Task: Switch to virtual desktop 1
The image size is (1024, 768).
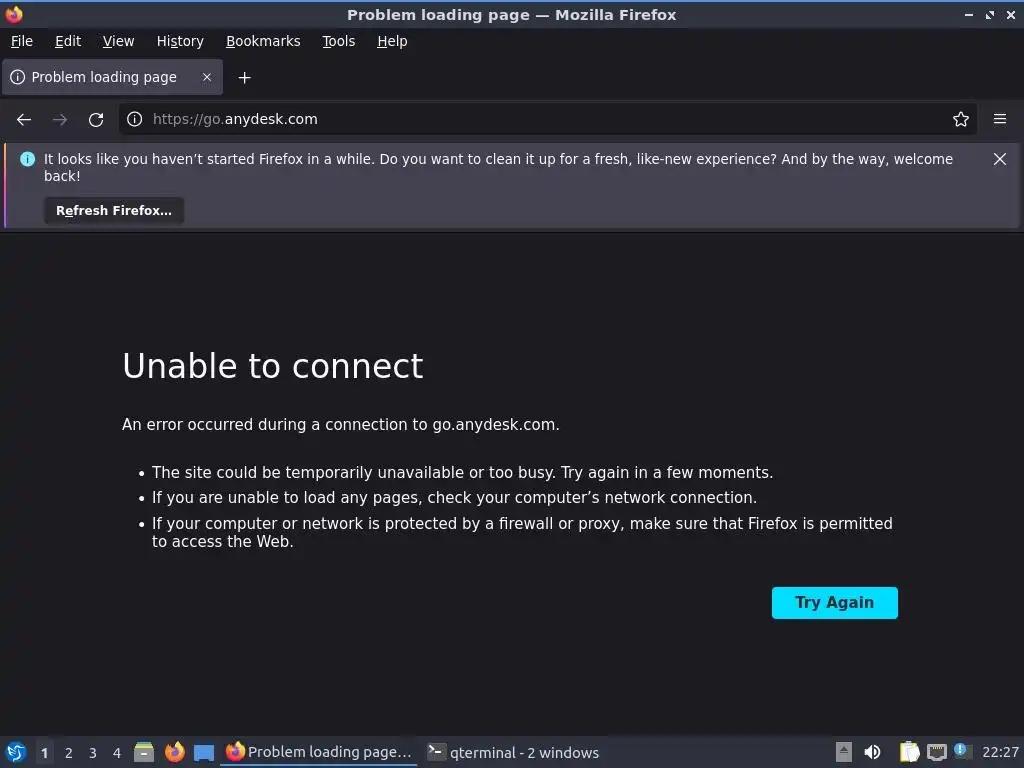Action: click(x=44, y=753)
